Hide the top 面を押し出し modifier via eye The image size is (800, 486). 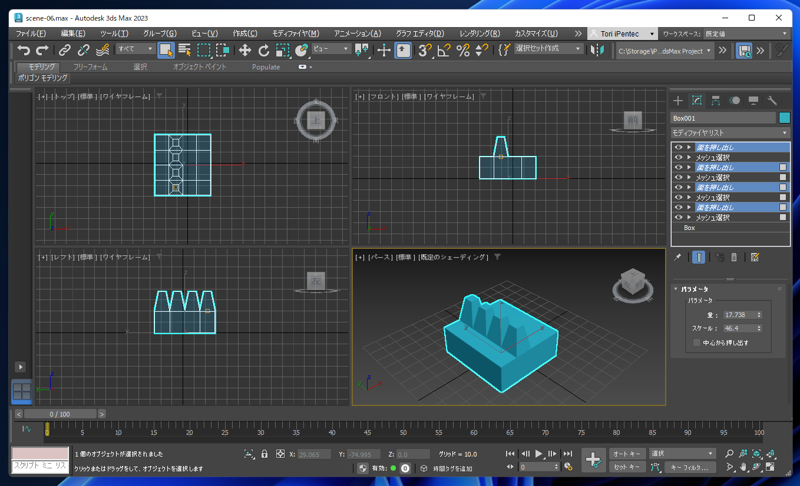click(x=679, y=147)
